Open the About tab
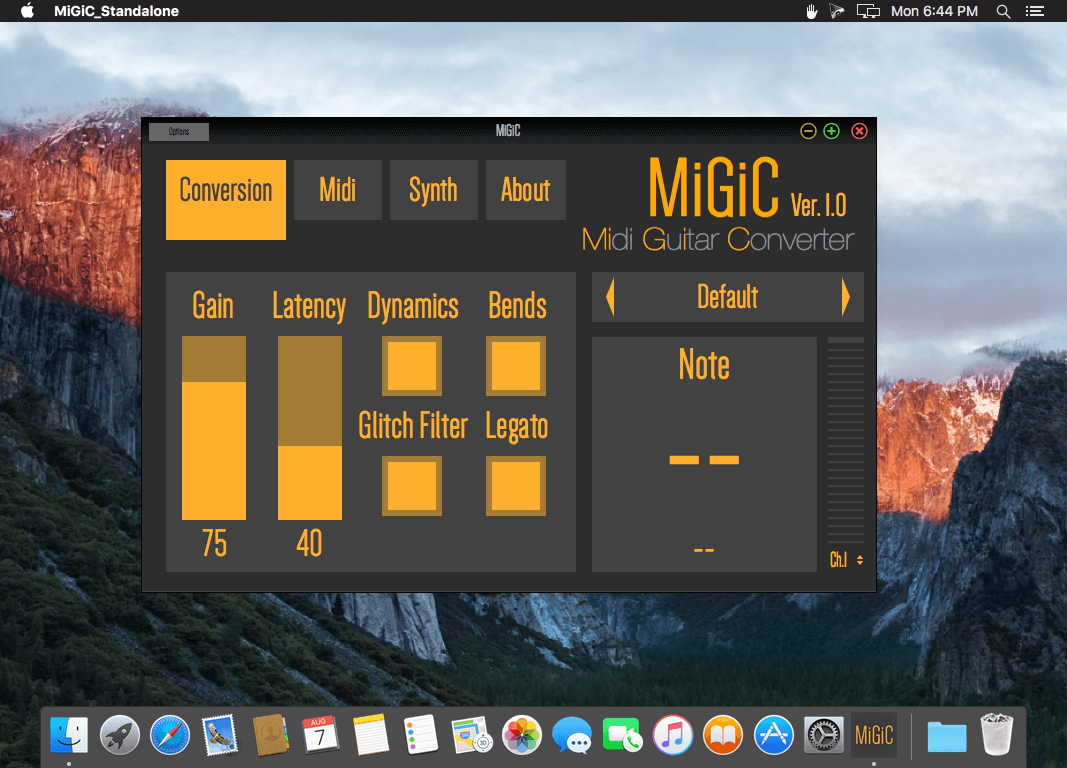The image size is (1067, 768). point(525,190)
